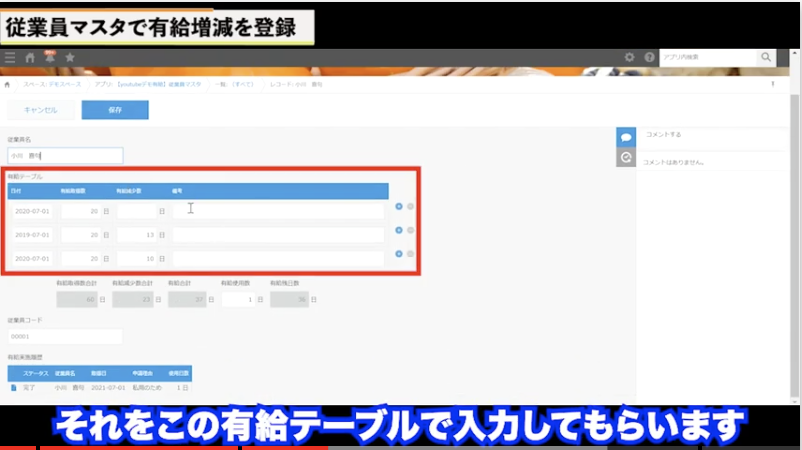
Task: Click the 備考 field in the first row
Action: [x=278, y=211]
